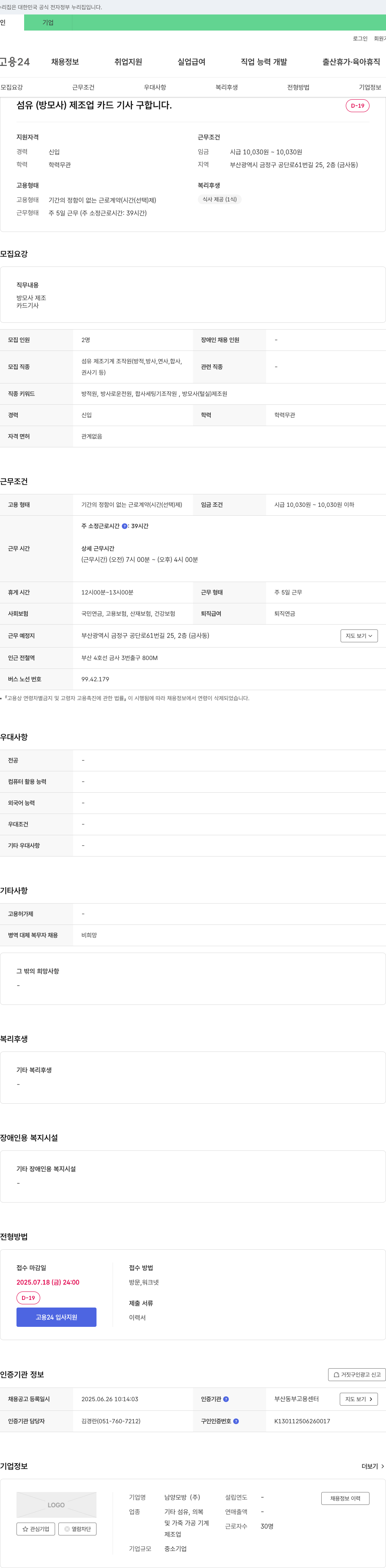386x1568 pixels.
Task: Open the 실업급여 menu
Action: [x=191, y=62]
